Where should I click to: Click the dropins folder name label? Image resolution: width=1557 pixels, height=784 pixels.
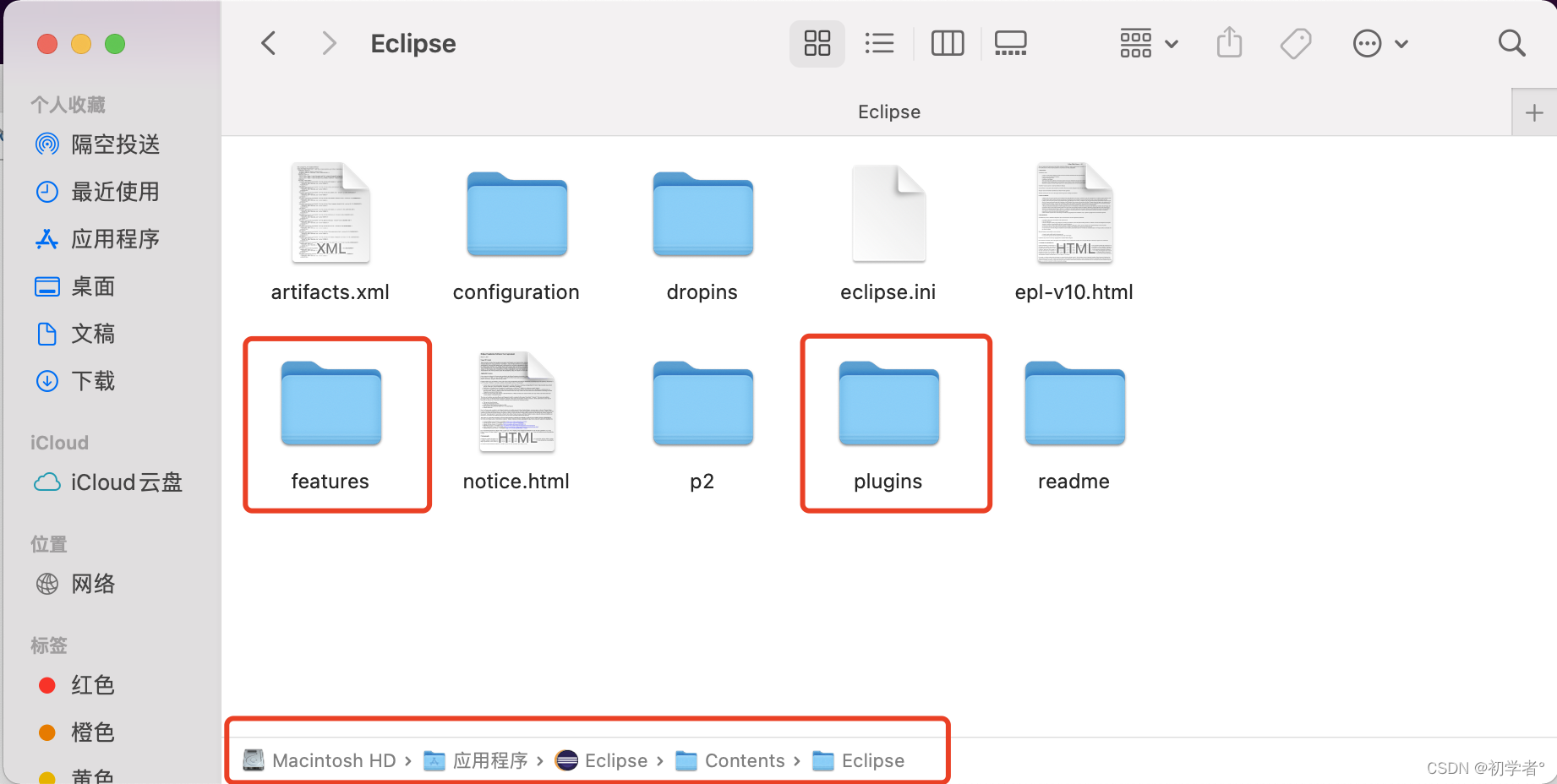[x=702, y=292]
